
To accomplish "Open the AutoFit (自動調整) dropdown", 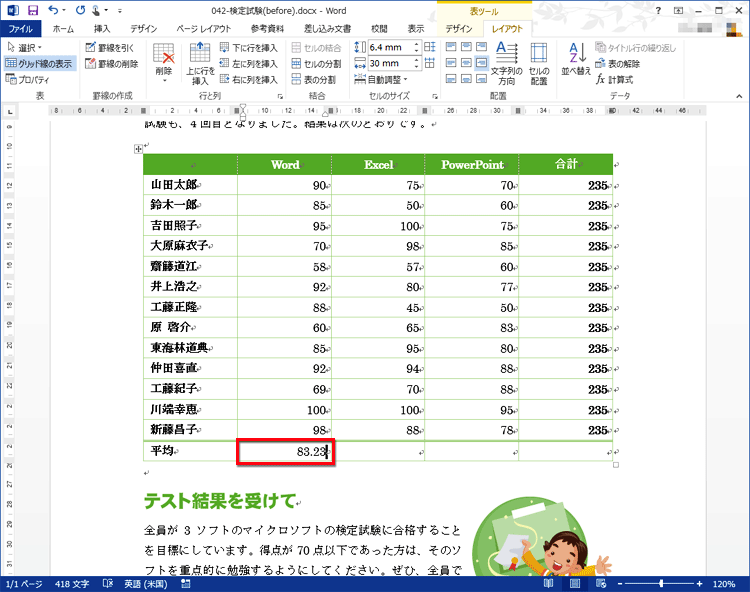I will [381, 79].
